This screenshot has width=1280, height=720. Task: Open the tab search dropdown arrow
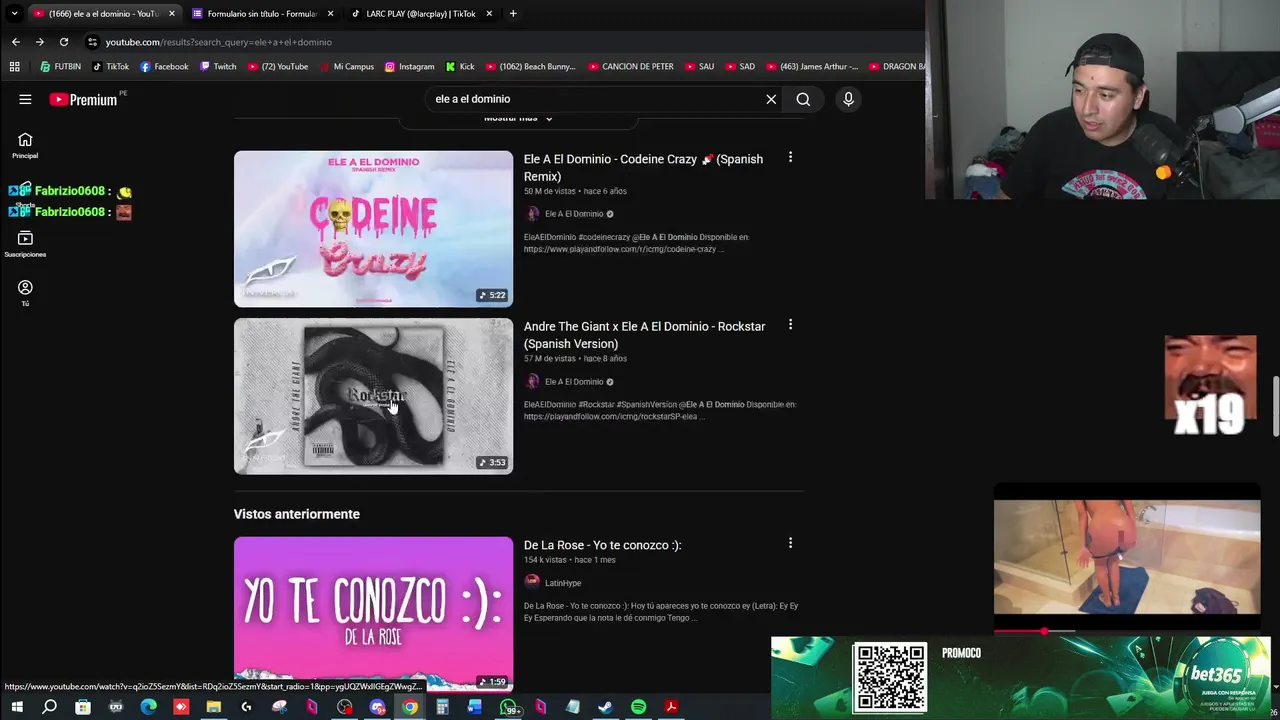point(14,13)
